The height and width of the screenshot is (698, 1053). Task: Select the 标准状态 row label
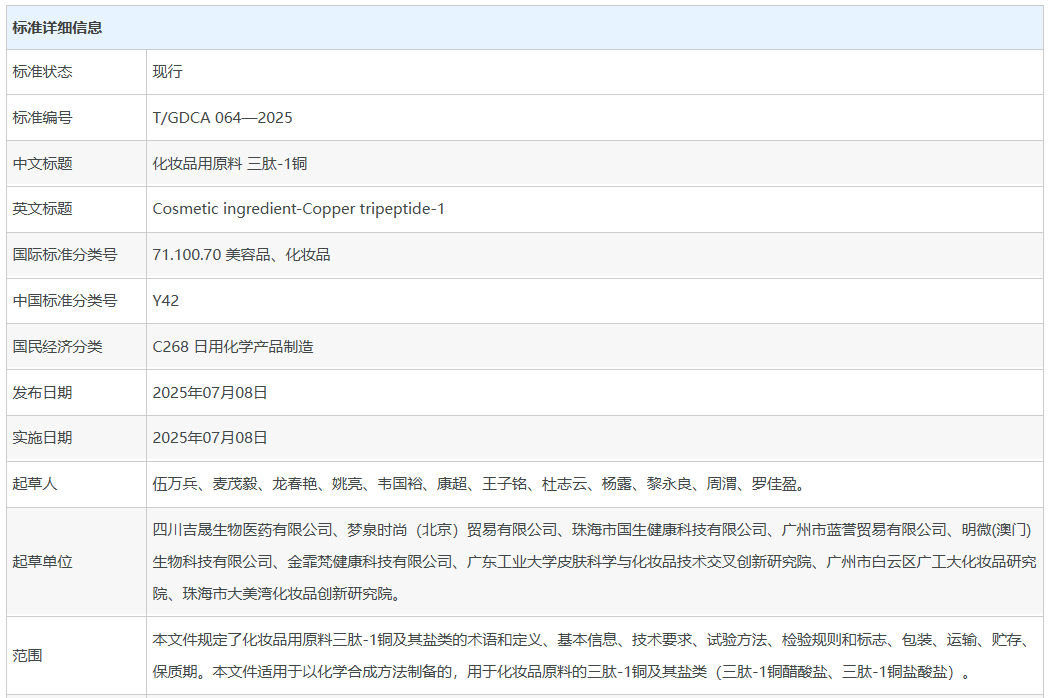click(42, 72)
